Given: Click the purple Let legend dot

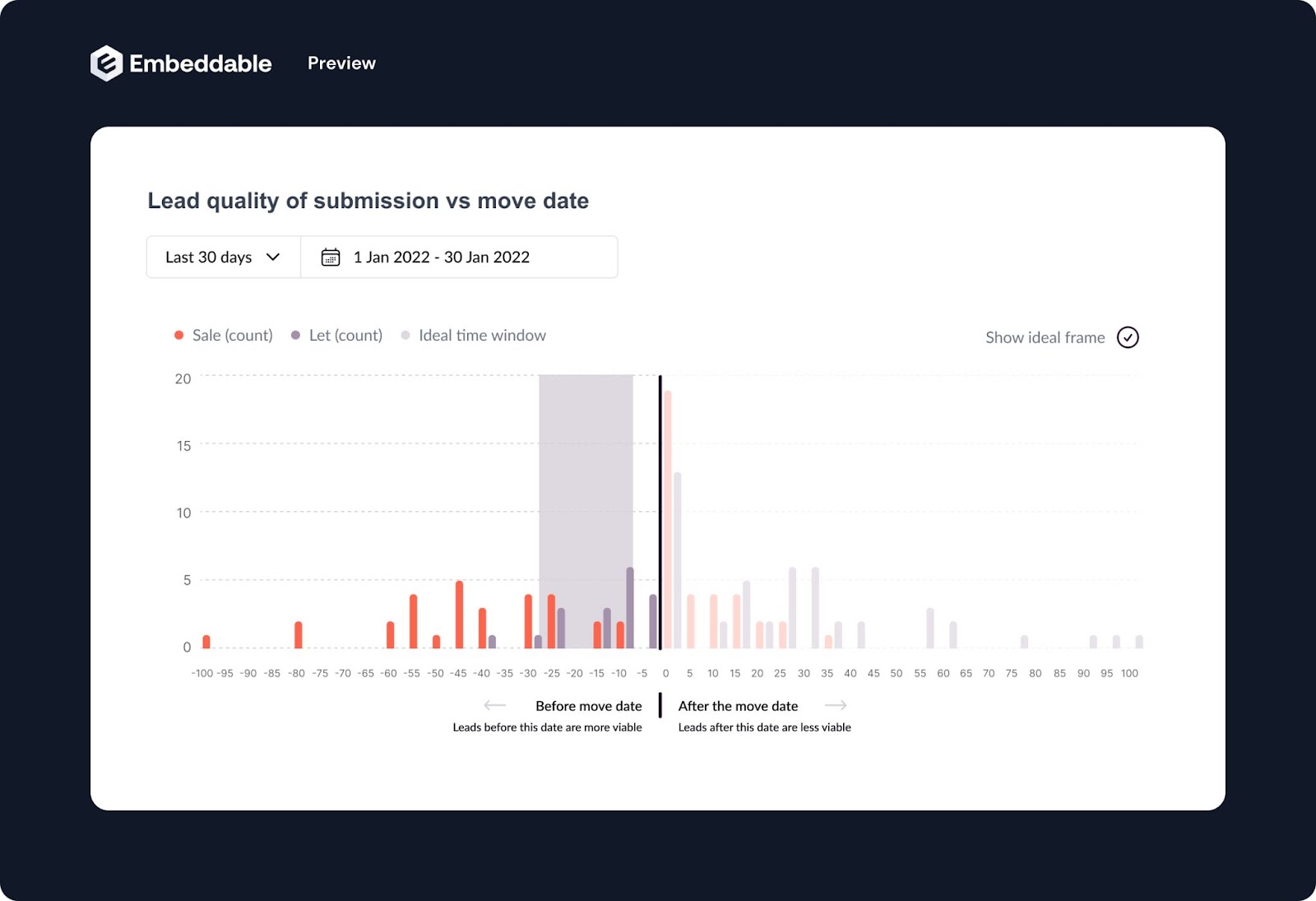Looking at the screenshot, I should click(x=294, y=335).
